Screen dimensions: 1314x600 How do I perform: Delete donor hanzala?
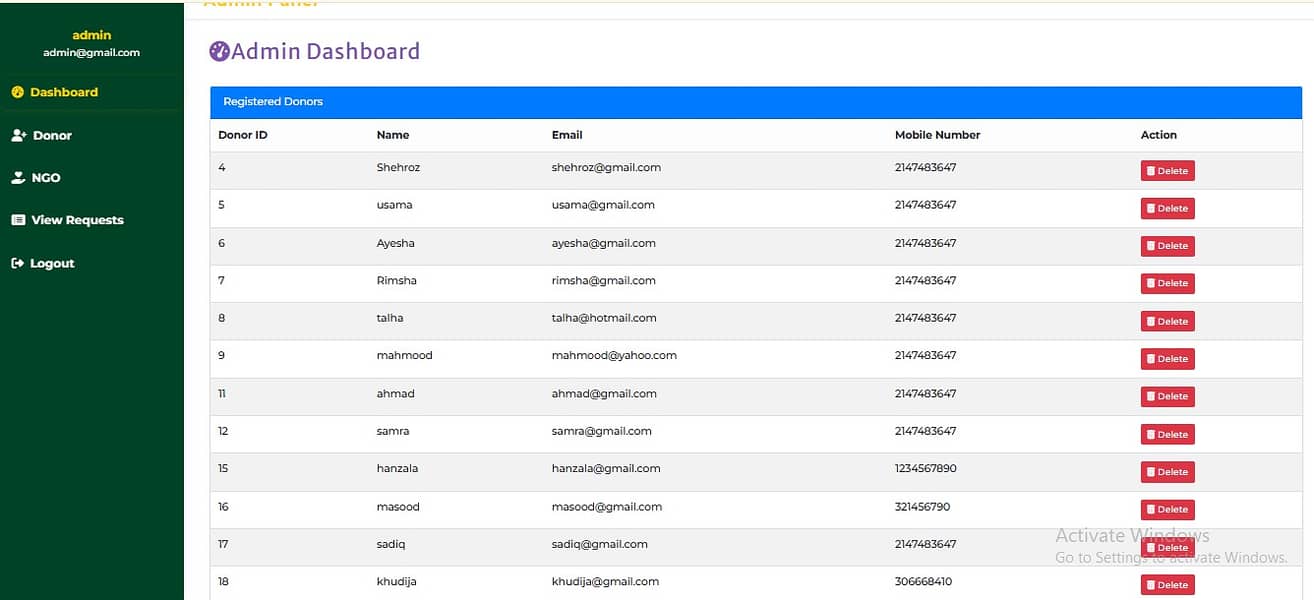click(1167, 472)
